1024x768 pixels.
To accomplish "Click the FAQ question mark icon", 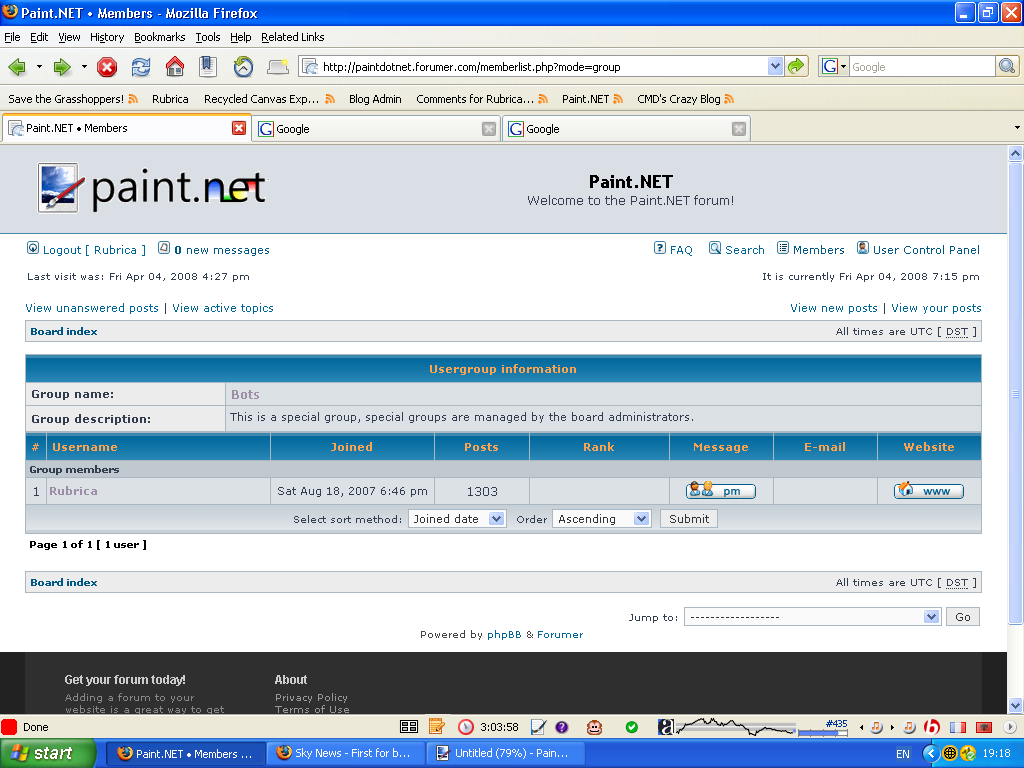I will tap(660, 248).
